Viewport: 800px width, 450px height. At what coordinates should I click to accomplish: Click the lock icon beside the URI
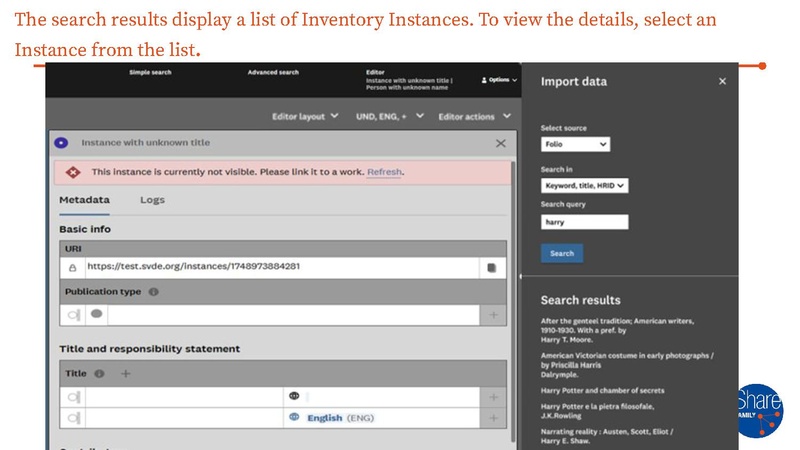(72, 267)
